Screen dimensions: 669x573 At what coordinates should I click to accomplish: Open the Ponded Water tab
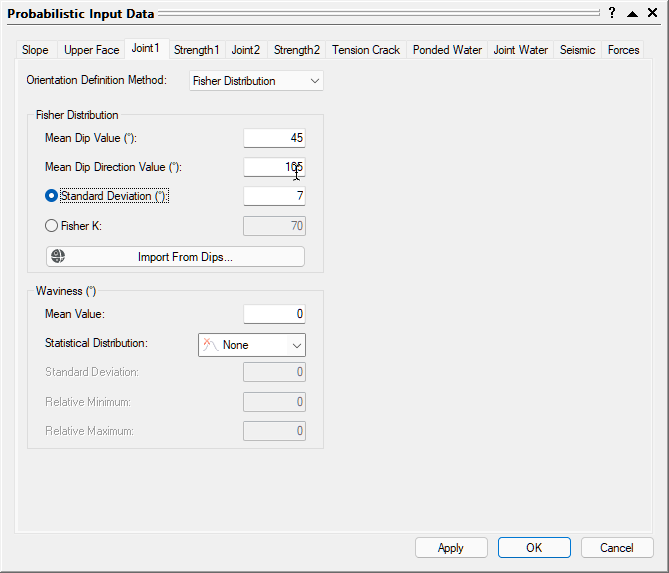pos(447,50)
